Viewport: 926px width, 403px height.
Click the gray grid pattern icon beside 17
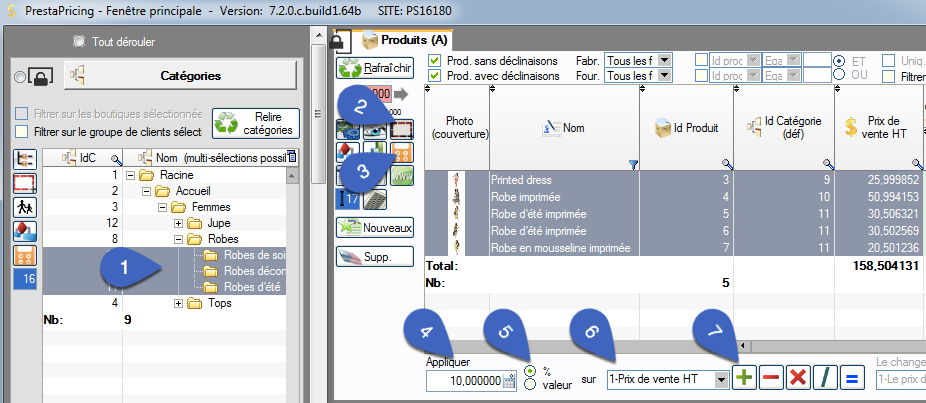point(375,198)
